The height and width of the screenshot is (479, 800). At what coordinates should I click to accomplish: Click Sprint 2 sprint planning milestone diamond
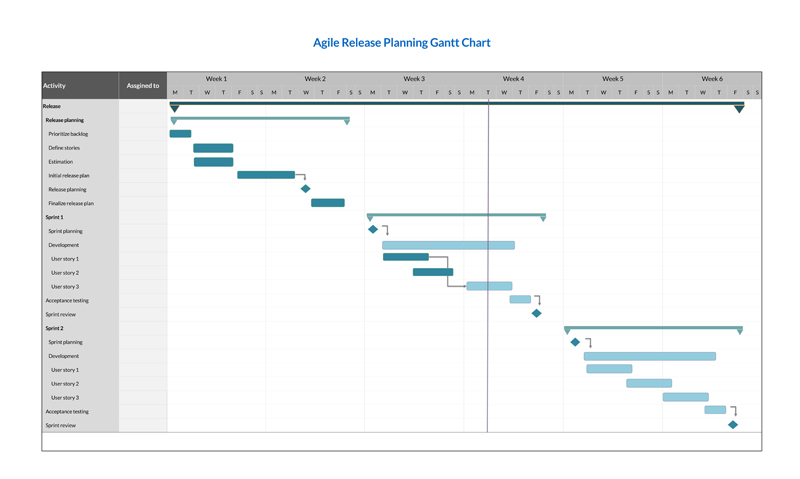coord(575,342)
